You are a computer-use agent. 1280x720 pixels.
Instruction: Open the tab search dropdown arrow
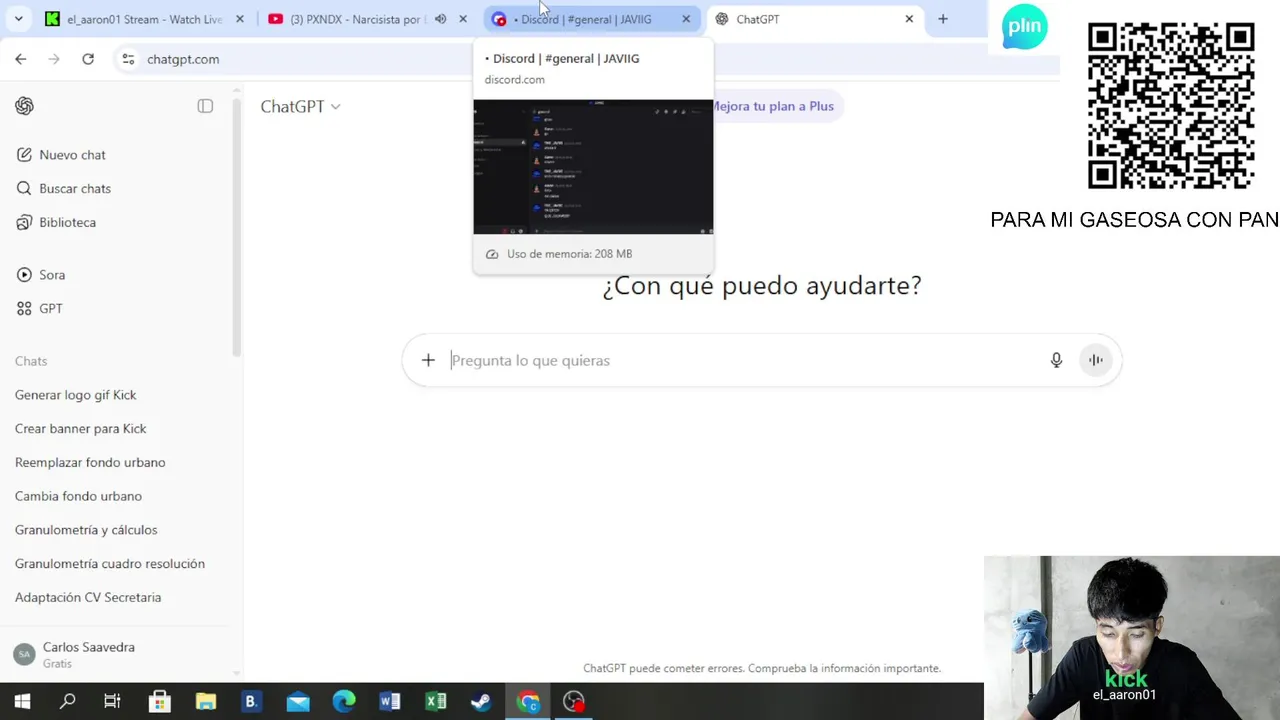pyautogui.click(x=18, y=19)
